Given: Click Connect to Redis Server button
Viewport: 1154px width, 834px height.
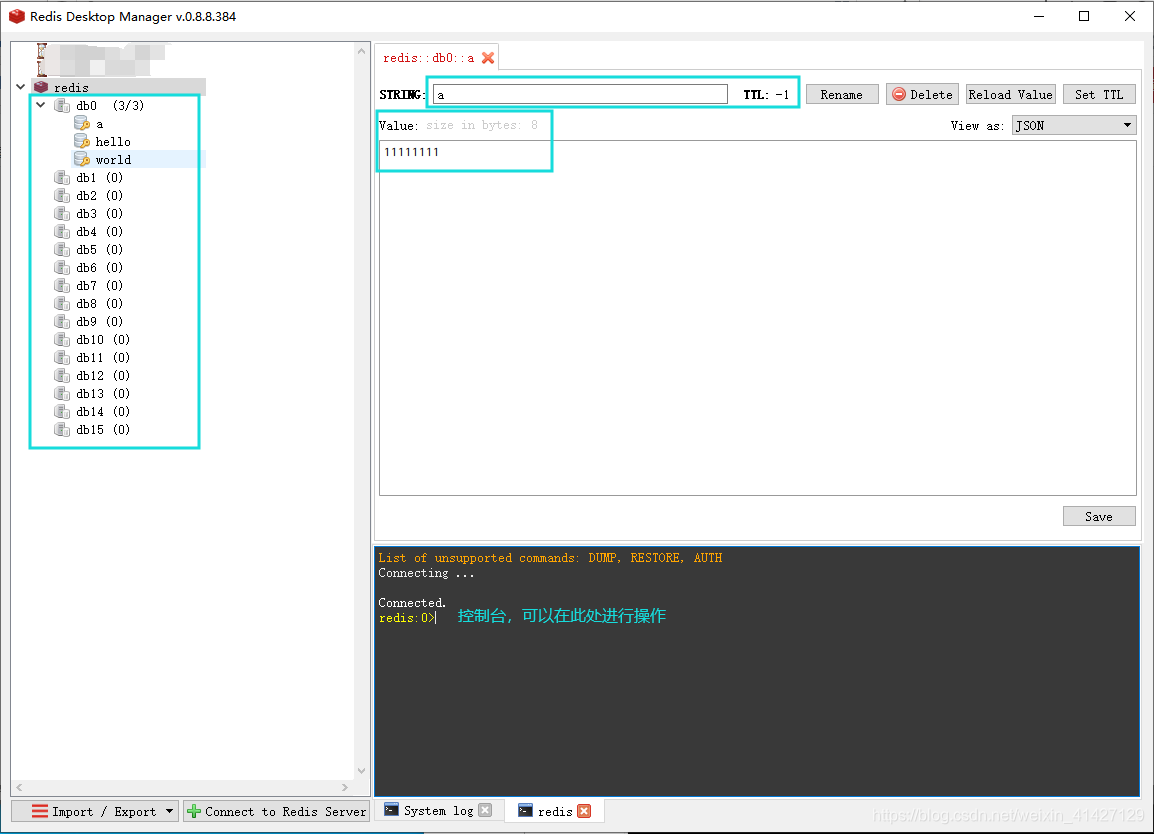Looking at the screenshot, I should click(x=276, y=811).
